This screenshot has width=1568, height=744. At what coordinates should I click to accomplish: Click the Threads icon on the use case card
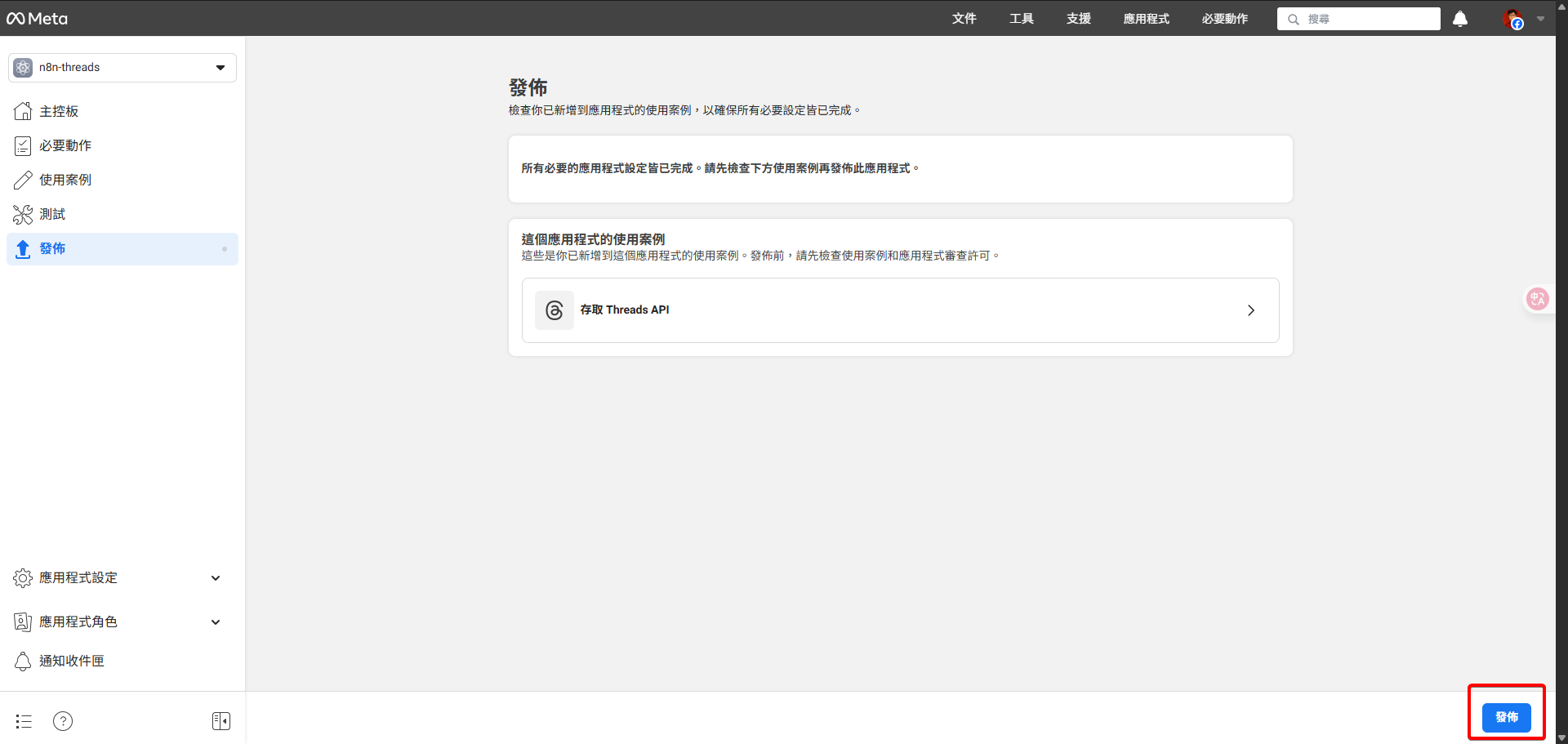(554, 310)
